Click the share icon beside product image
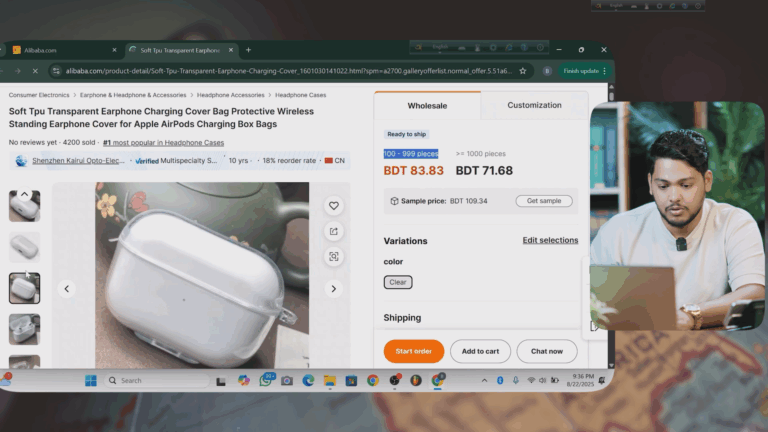This screenshot has width=768, height=432. click(x=334, y=231)
